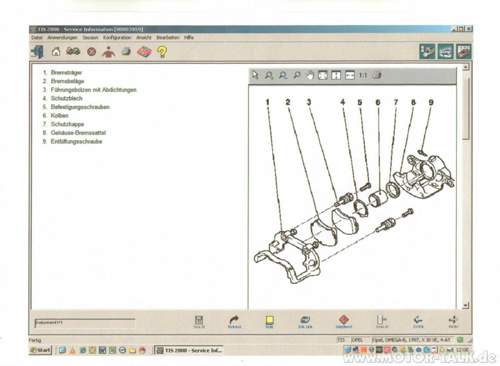The width and height of the screenshot is (500, 366).
Task: Click the exit door icon
Action: pos(37,52)
